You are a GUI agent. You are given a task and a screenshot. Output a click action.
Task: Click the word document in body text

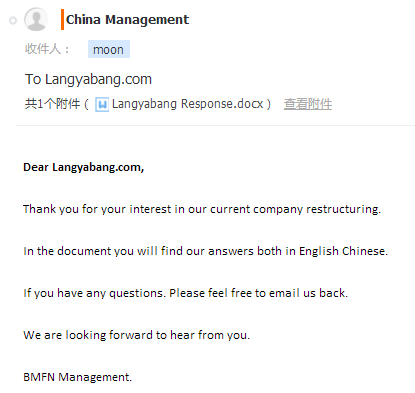click(x=84, y=251)
